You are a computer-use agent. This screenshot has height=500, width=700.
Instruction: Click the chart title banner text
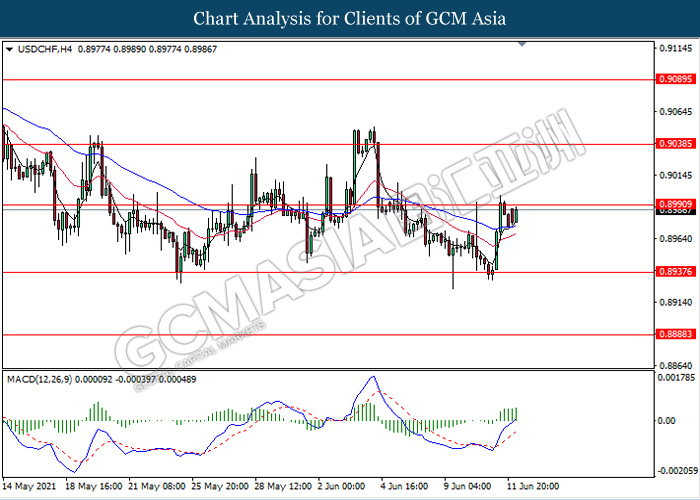pos(350,18)
